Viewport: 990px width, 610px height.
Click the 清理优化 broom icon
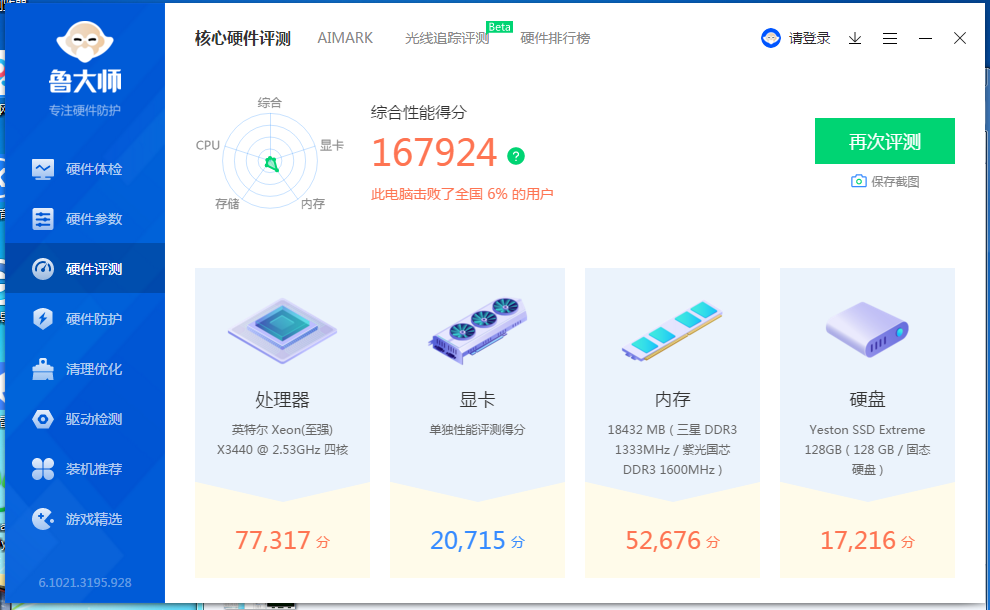(x=43, y=369)
